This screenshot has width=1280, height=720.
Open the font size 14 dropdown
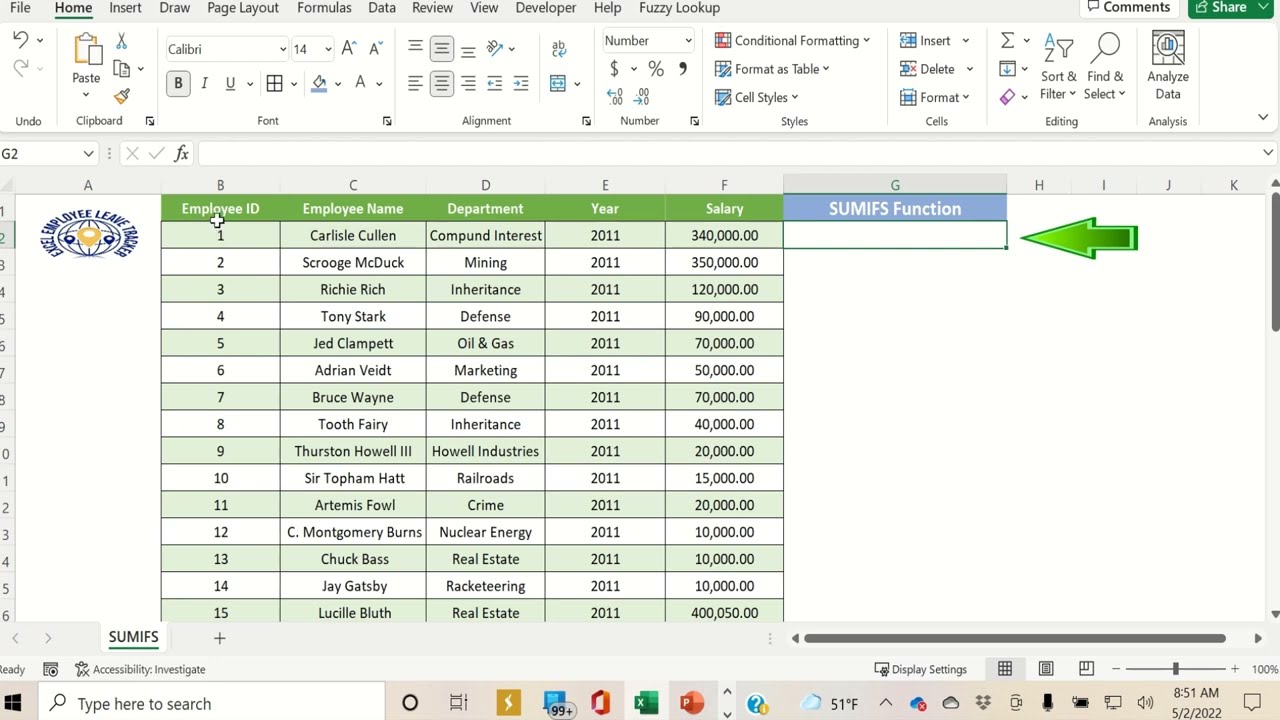tap(327, 49)
